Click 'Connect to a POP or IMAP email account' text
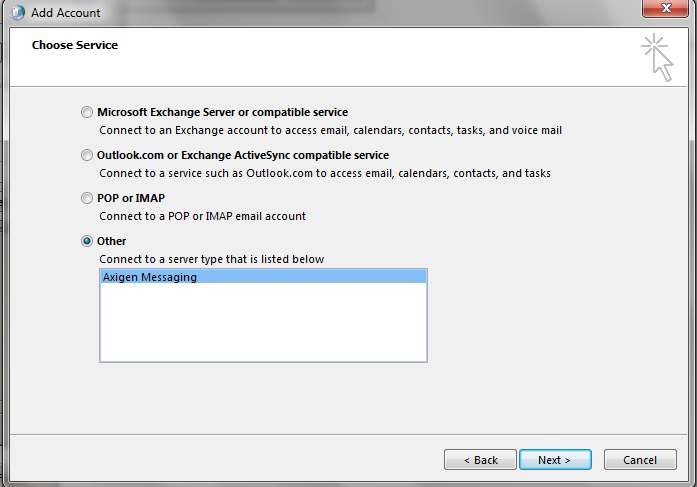The image size is (697, 487). [202, 216]
